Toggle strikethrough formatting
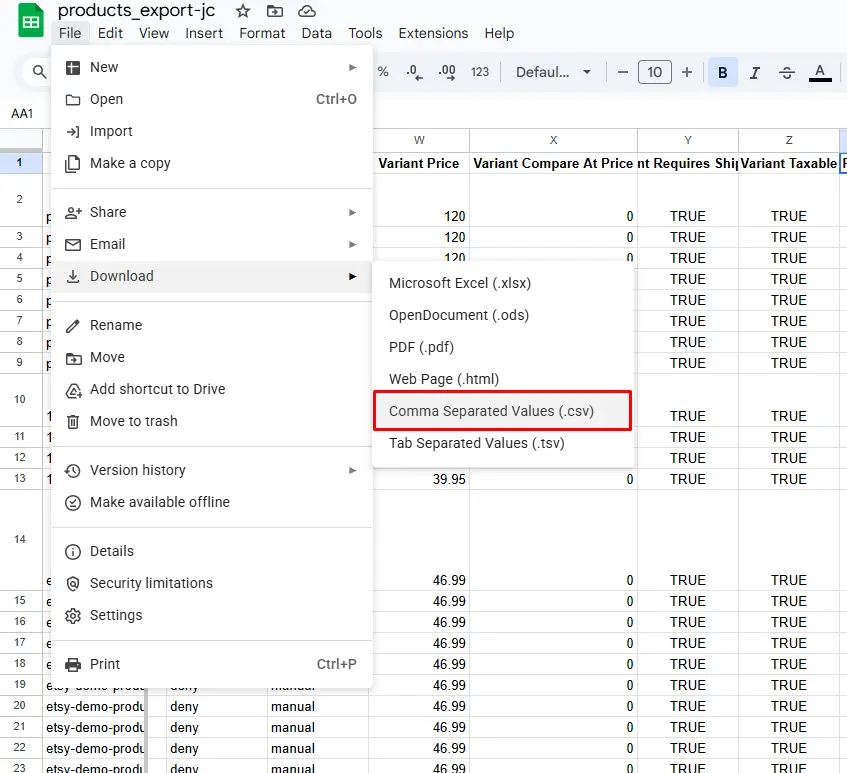 pyautogui.click(x=787, y=72)
